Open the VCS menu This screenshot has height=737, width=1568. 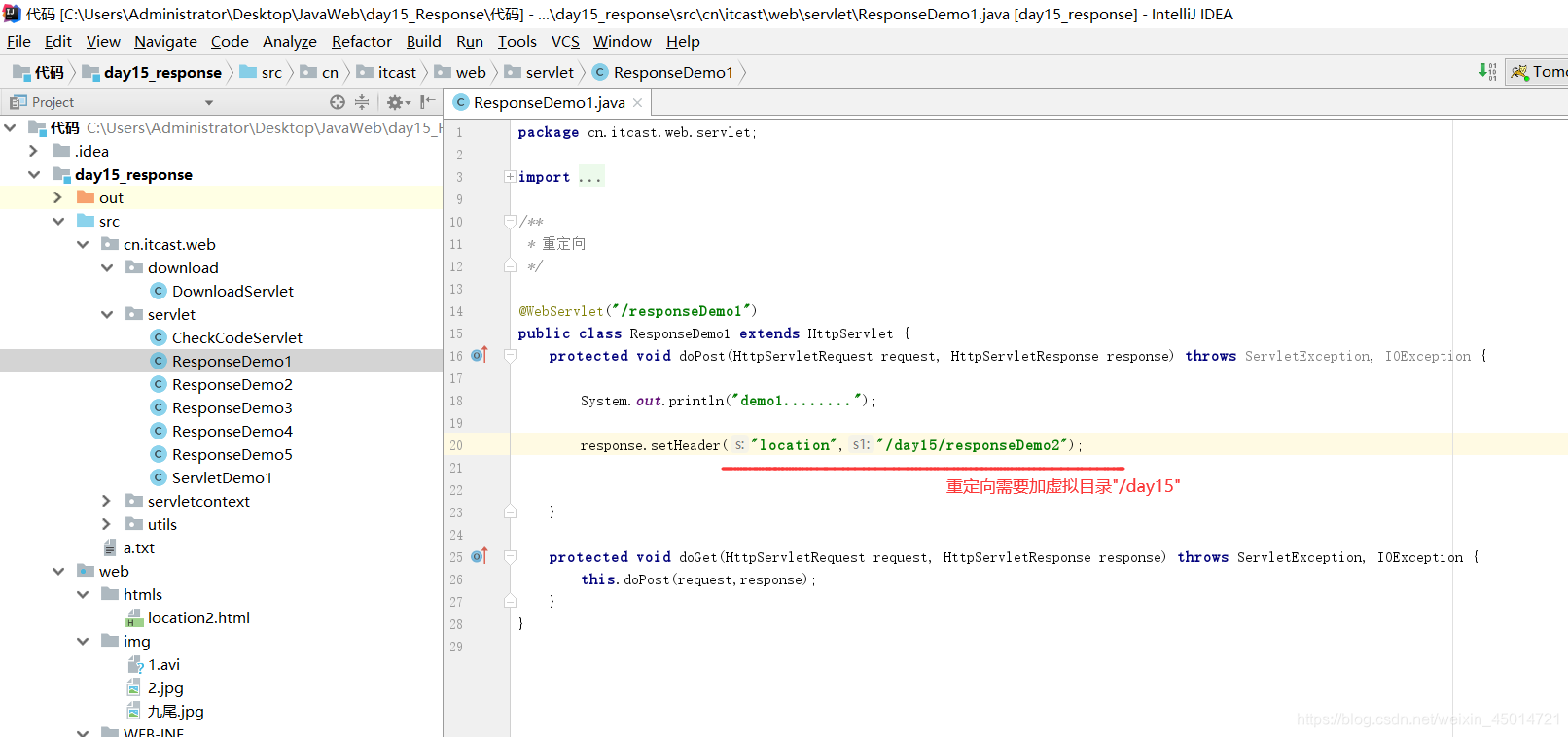point(565,41)
